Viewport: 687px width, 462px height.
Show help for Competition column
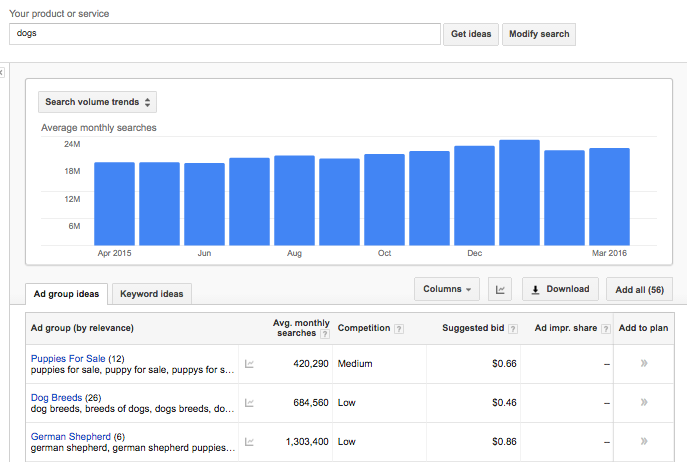399,329
